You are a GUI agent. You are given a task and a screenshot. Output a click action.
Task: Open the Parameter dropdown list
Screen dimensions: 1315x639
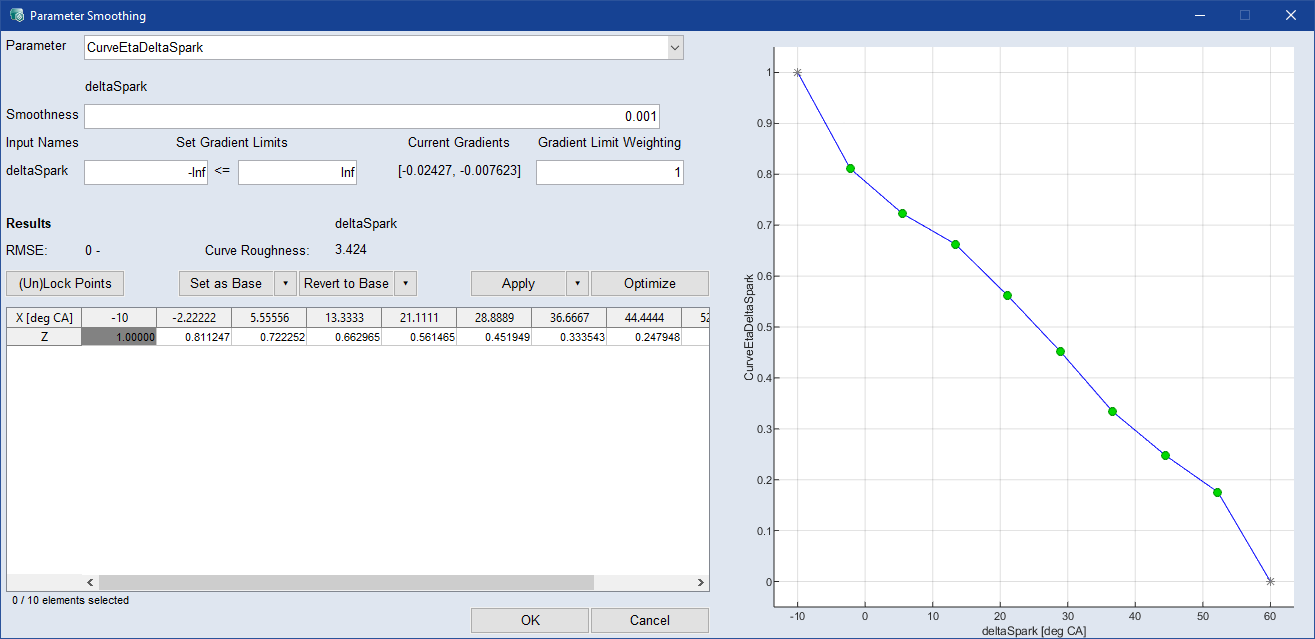[675, 47]
